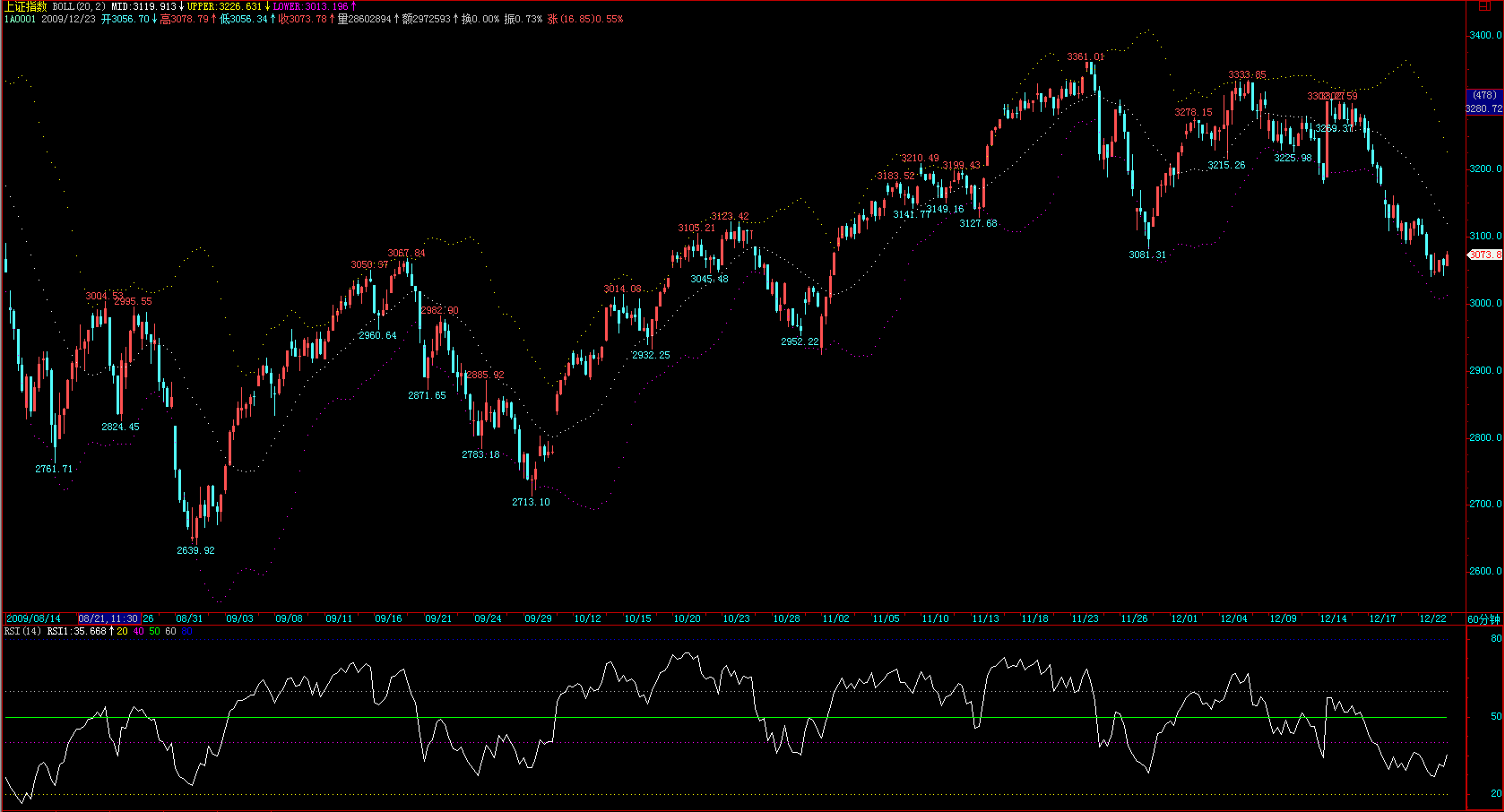Click the 1A0001 stock code

pos(20,19)
